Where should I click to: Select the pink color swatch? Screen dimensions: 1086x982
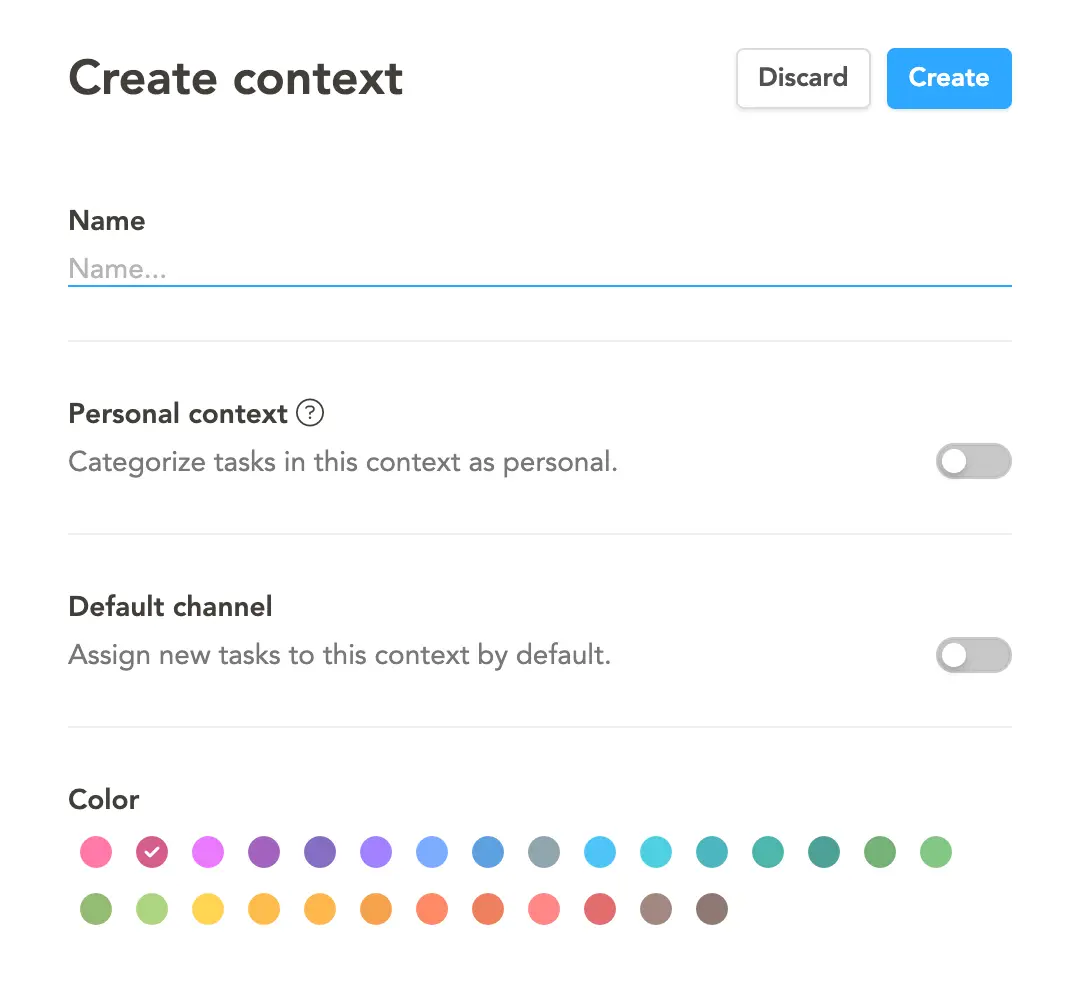[x=96, y=852]
